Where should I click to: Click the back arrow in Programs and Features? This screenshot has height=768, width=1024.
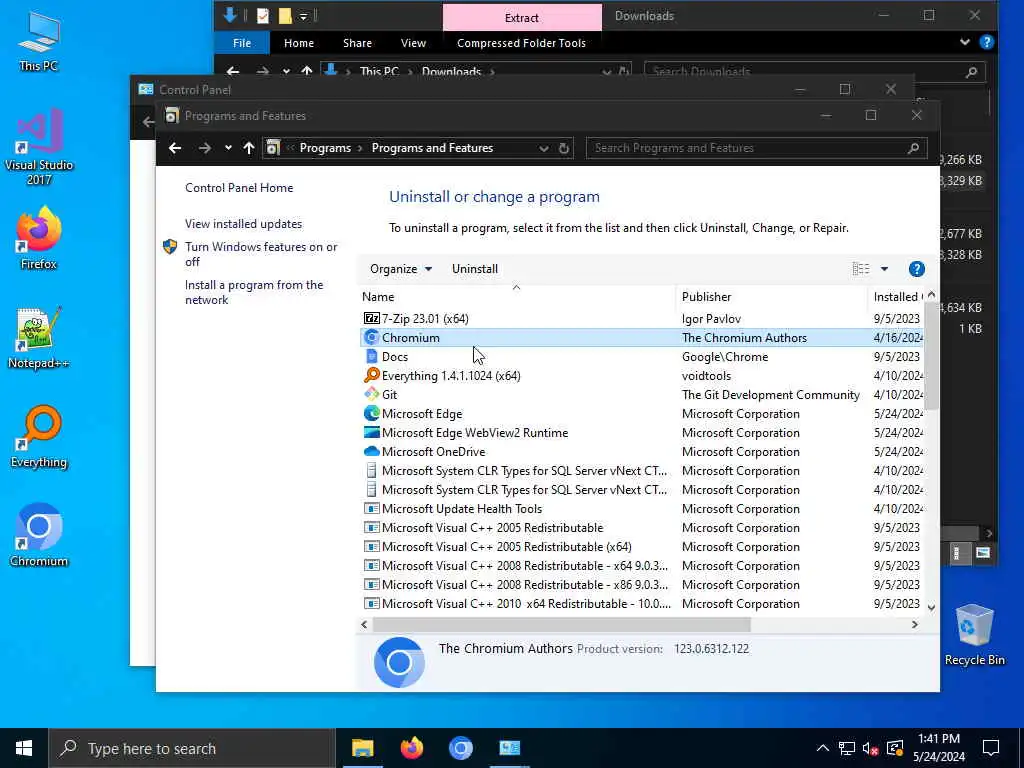coord(174,148)
